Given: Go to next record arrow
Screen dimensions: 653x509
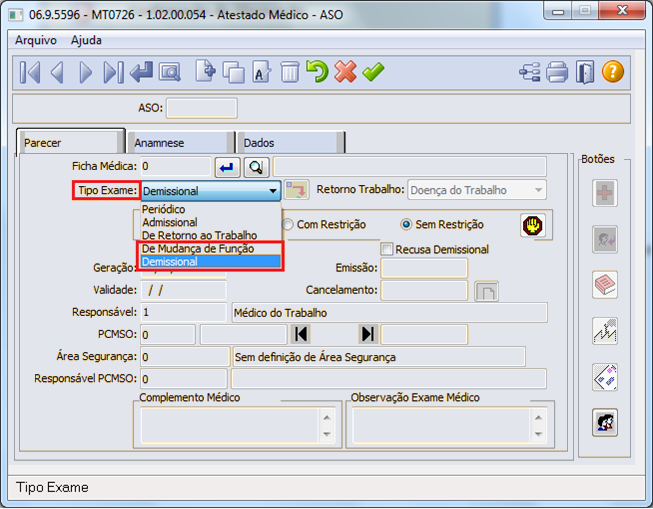Looking at the screenshot, I should tap(85, 72).
